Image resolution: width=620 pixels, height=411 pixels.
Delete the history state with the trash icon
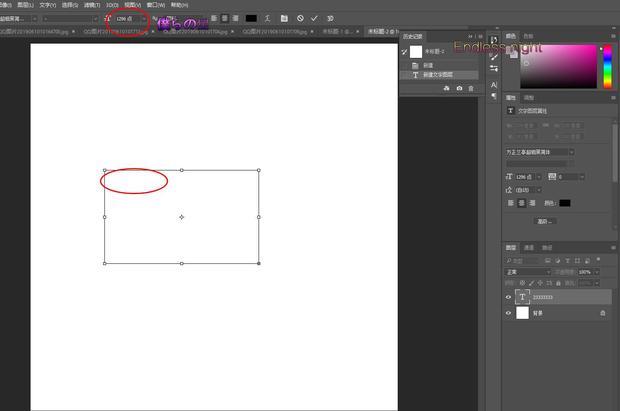(x=471, y=88)
